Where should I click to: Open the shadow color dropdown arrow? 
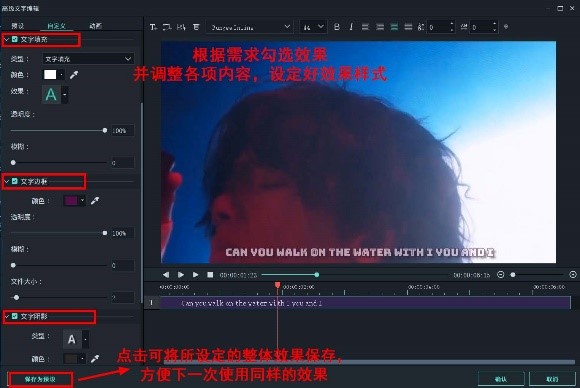82,358
